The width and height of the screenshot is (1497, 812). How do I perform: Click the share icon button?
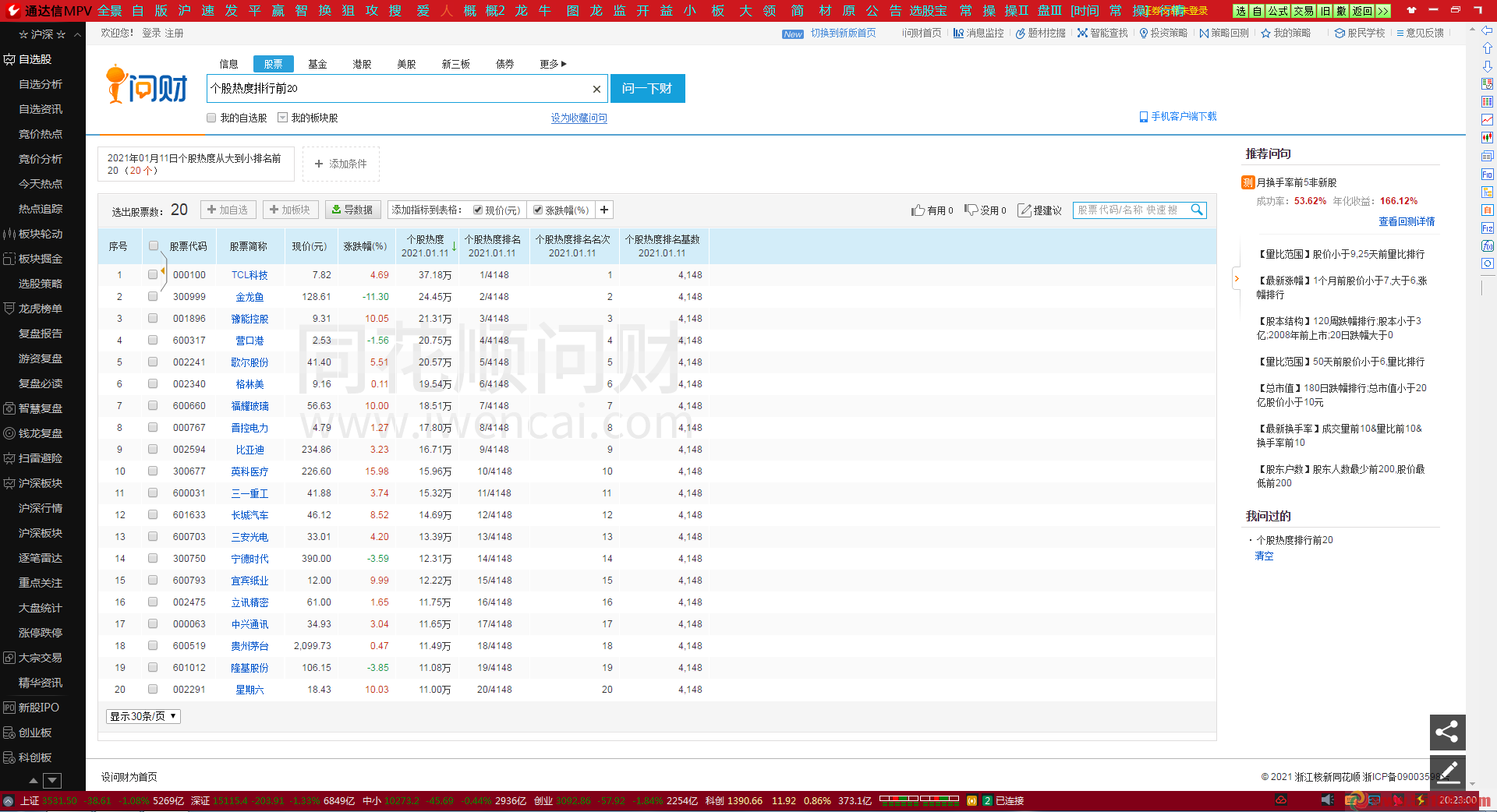coord(1447,732)
